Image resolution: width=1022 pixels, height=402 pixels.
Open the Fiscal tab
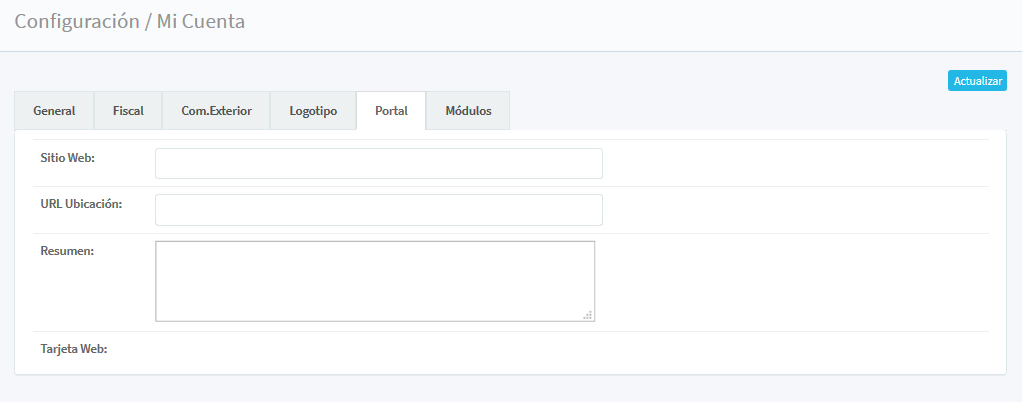click(x=128, y=111)
